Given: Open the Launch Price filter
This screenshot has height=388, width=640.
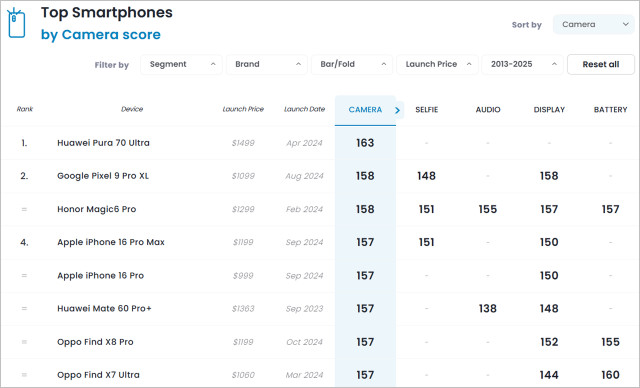Looking at the screenshot, I should (x=437, y=64).
